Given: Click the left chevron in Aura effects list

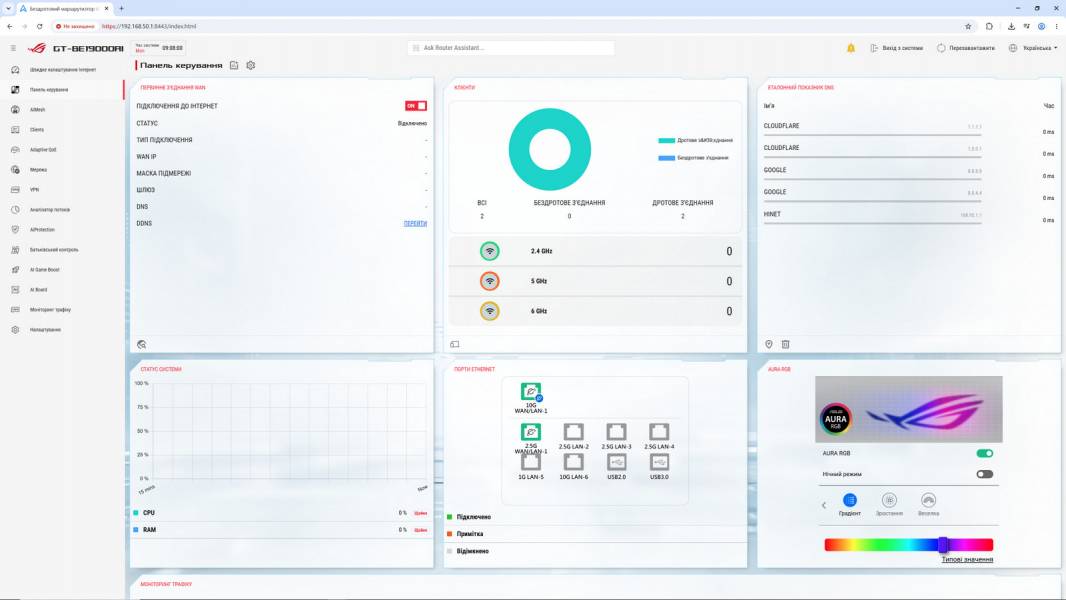Looking at the screenshot, I should (824, 505).
